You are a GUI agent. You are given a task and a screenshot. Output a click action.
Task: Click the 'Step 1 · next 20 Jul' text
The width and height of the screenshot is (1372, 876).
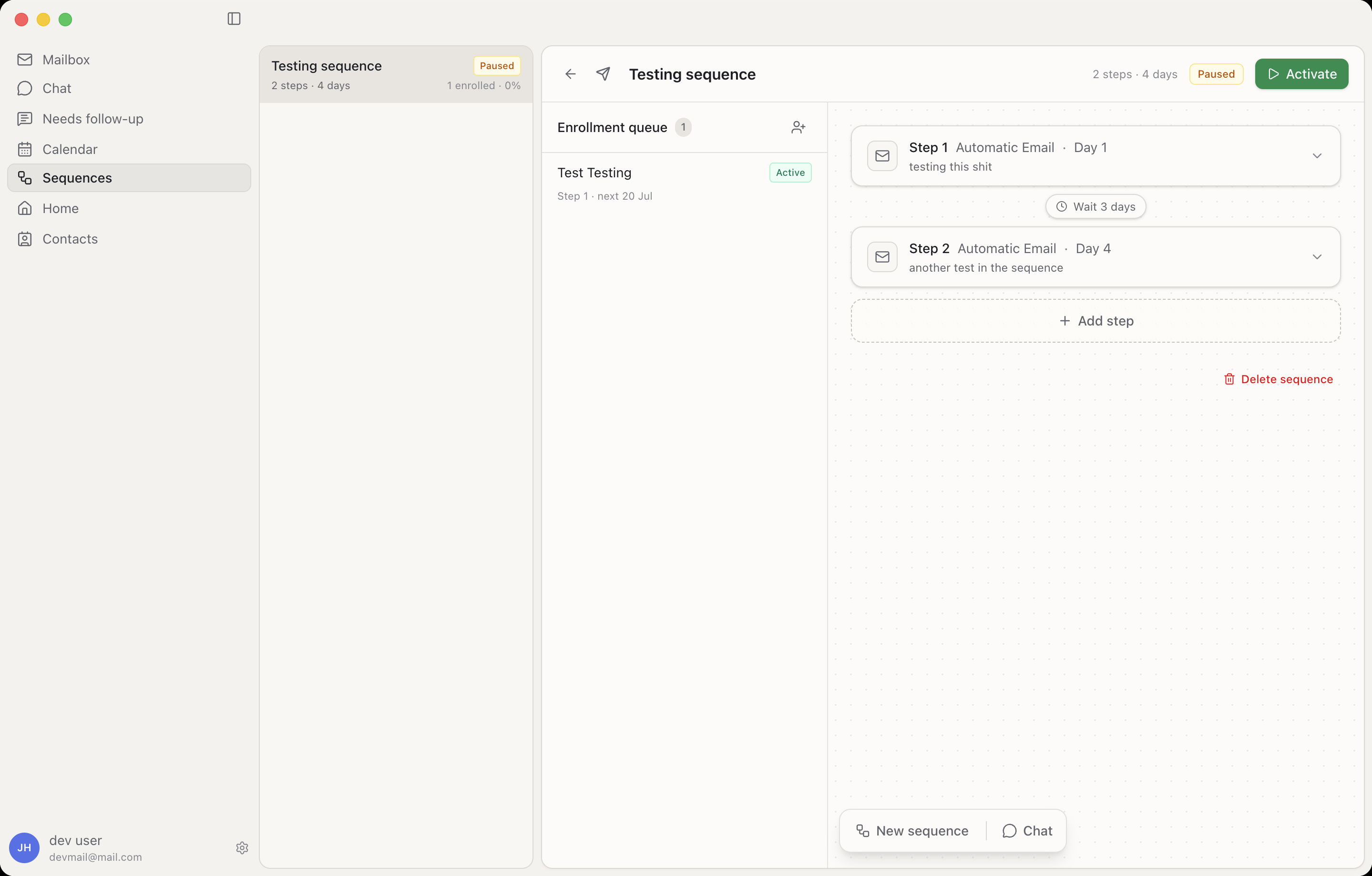tap(604, 196)
